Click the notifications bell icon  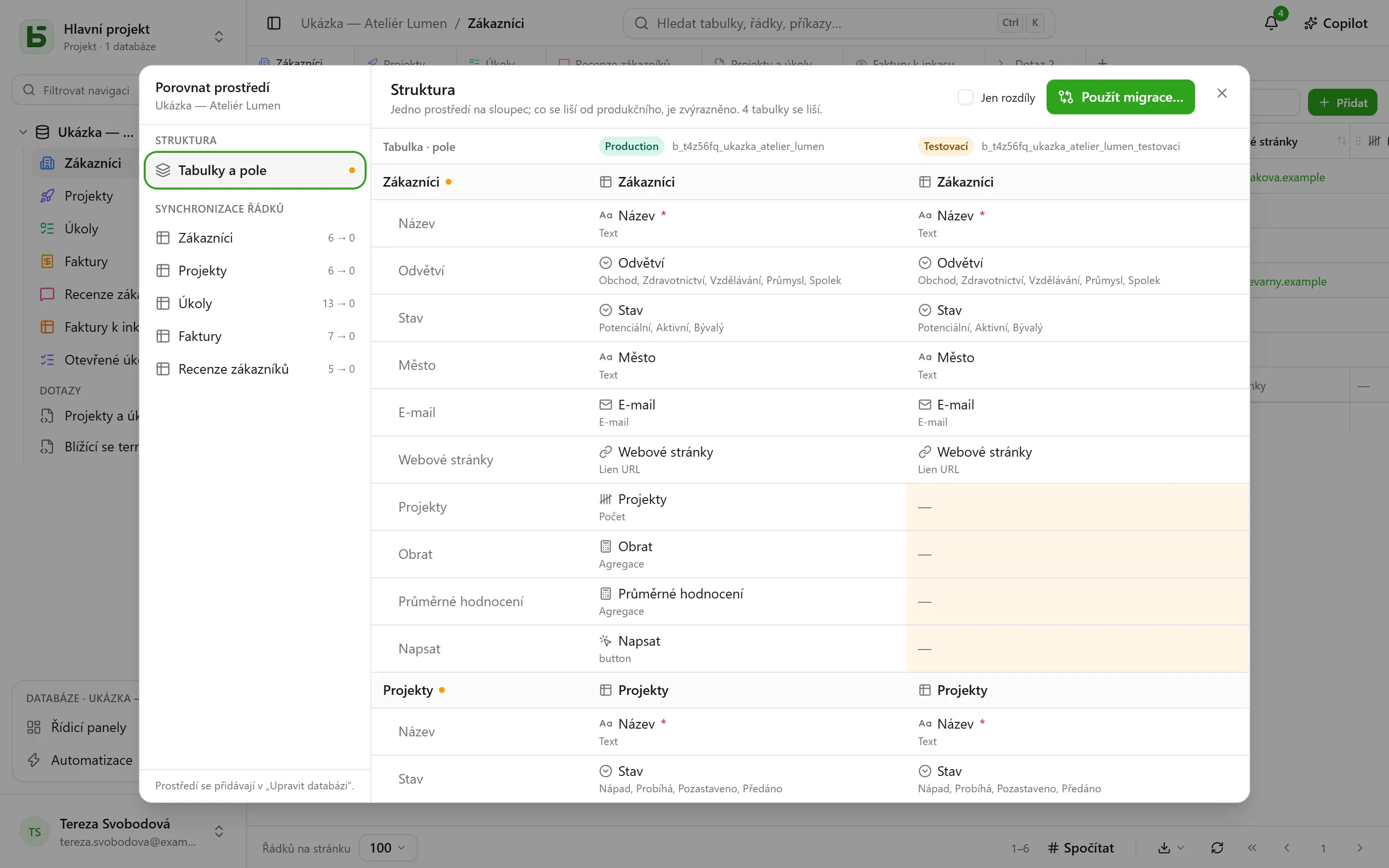tap(1271, 23)
